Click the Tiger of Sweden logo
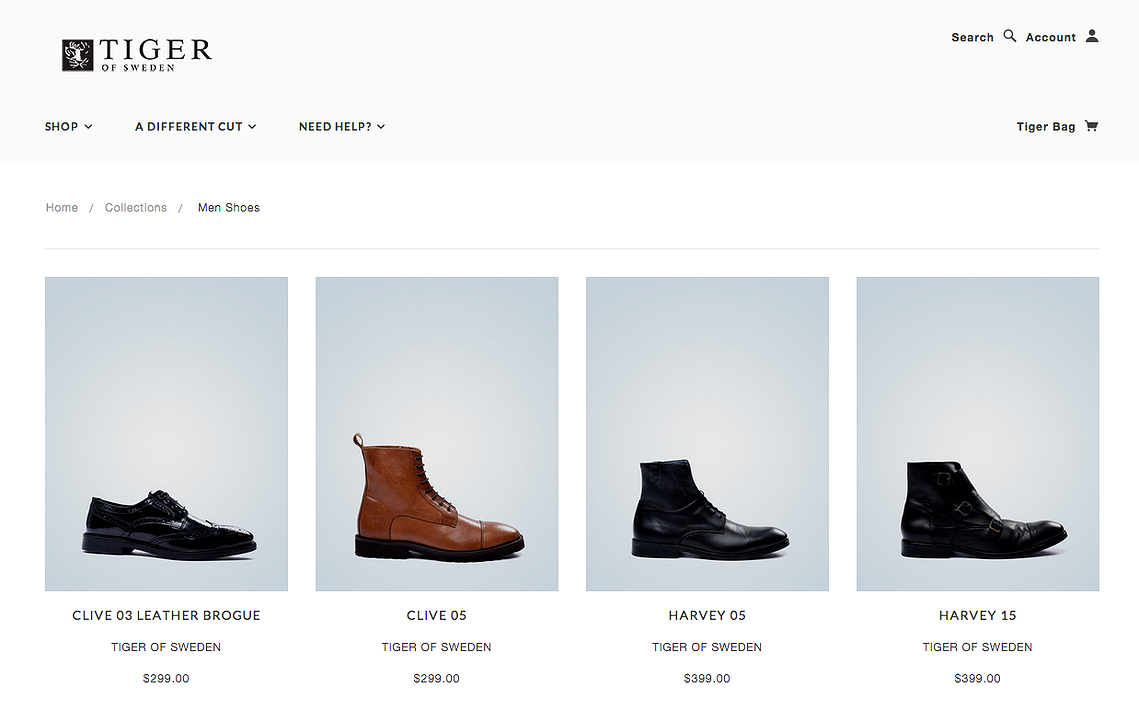 137,55
